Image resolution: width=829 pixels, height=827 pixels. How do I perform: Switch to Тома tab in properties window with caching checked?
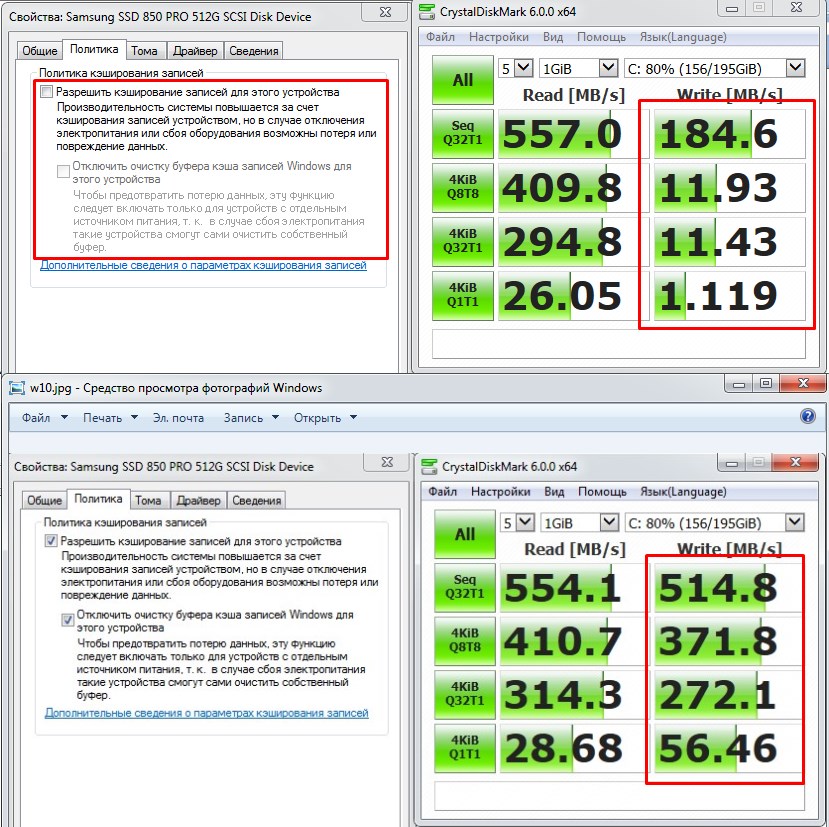pos(149,500)
